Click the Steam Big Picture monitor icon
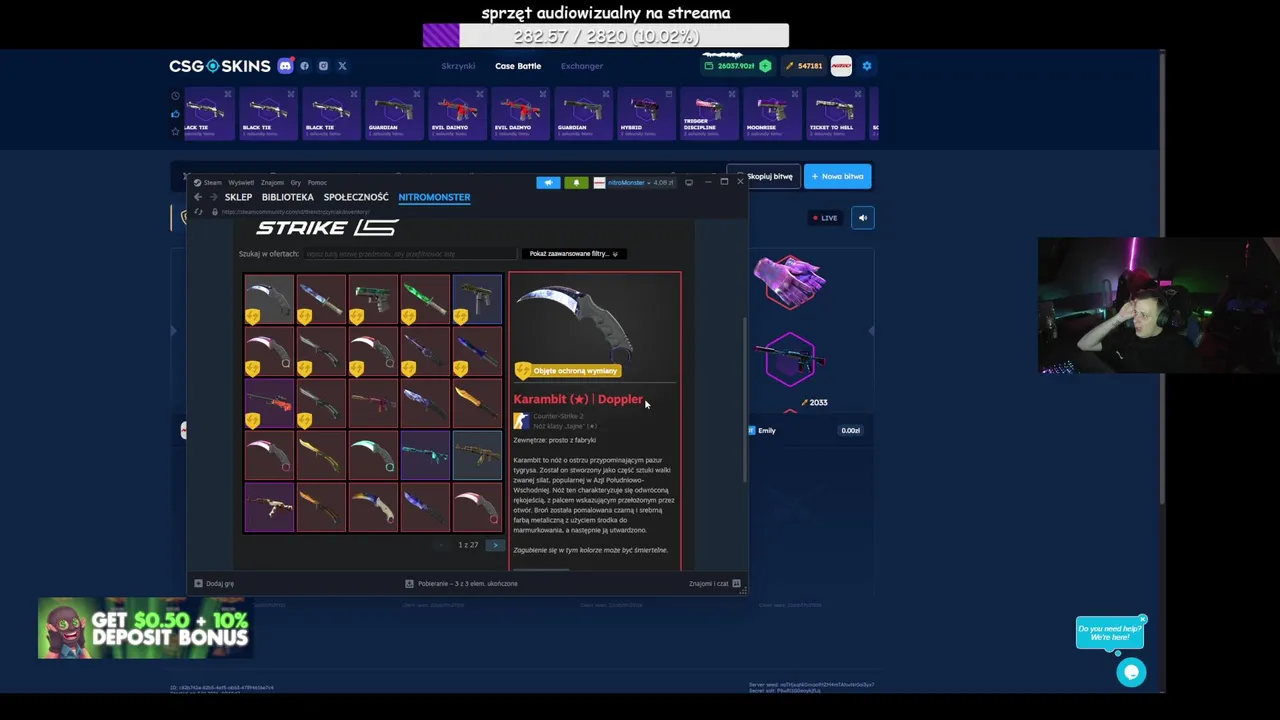The image size is (1280, 720). tap(688, 183)
